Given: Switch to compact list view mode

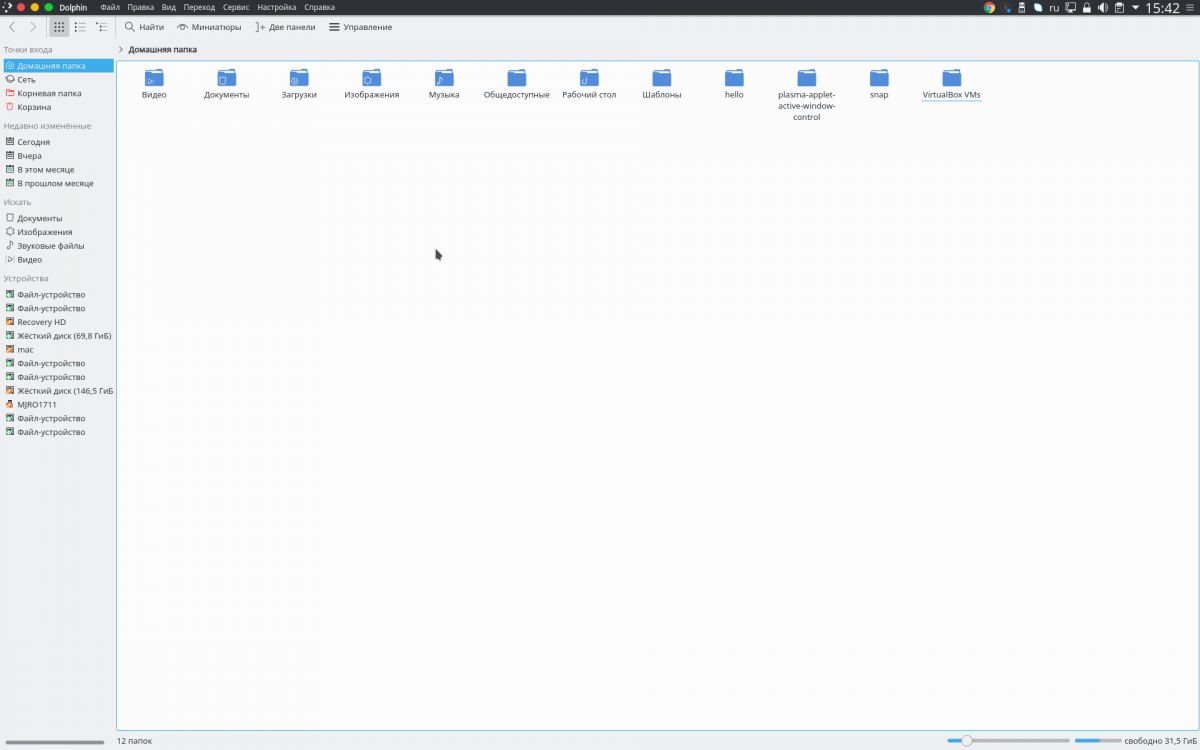Looking at the screenshot, I should (x=80, y=27).
